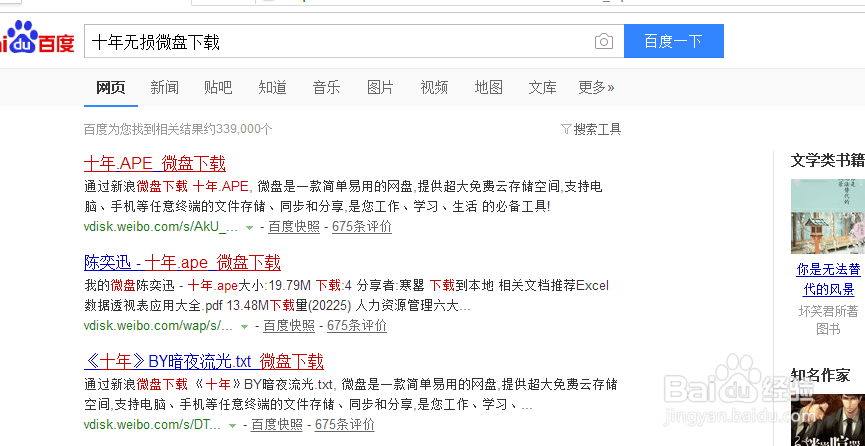Viewport: 865px width, 446px height.
Task: Switch to the 图片 tab
Action: click(x=380, y=87)
